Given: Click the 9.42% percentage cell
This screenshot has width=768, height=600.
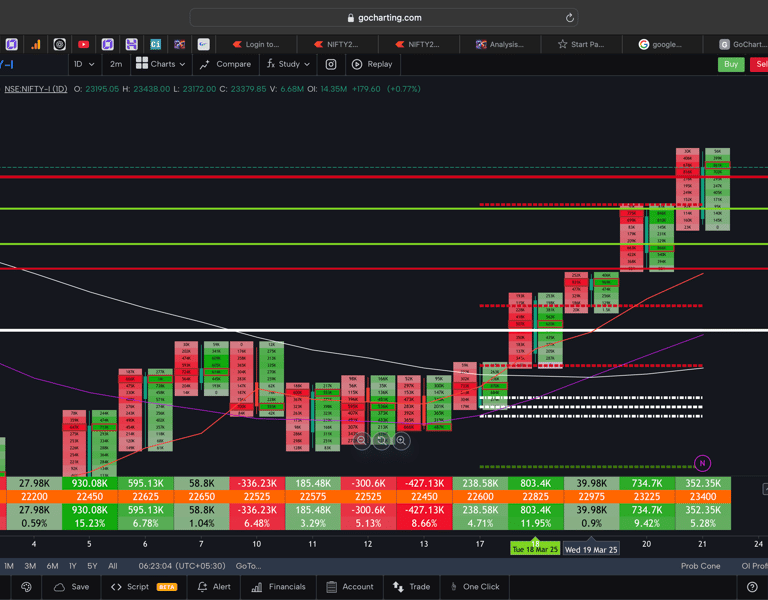Looking at the screenshot, I should (x=647, y=523).
